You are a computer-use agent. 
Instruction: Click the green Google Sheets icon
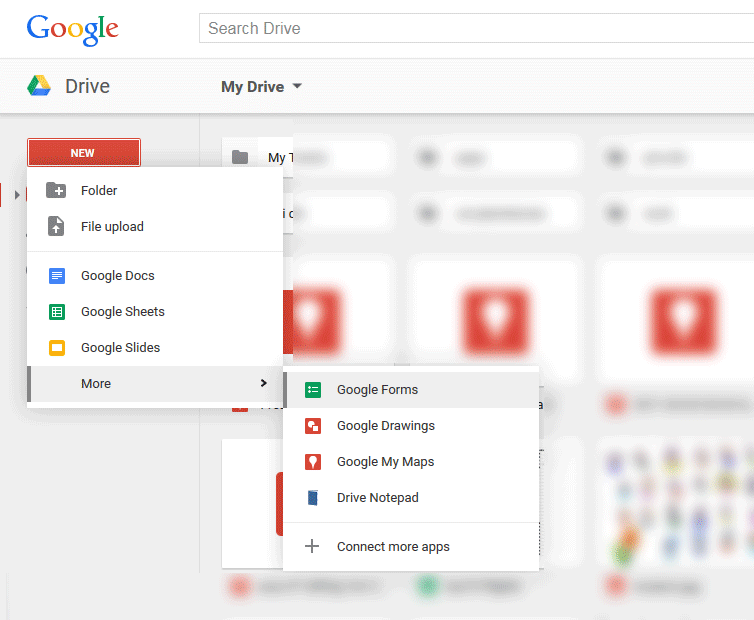tap(57, 312)
